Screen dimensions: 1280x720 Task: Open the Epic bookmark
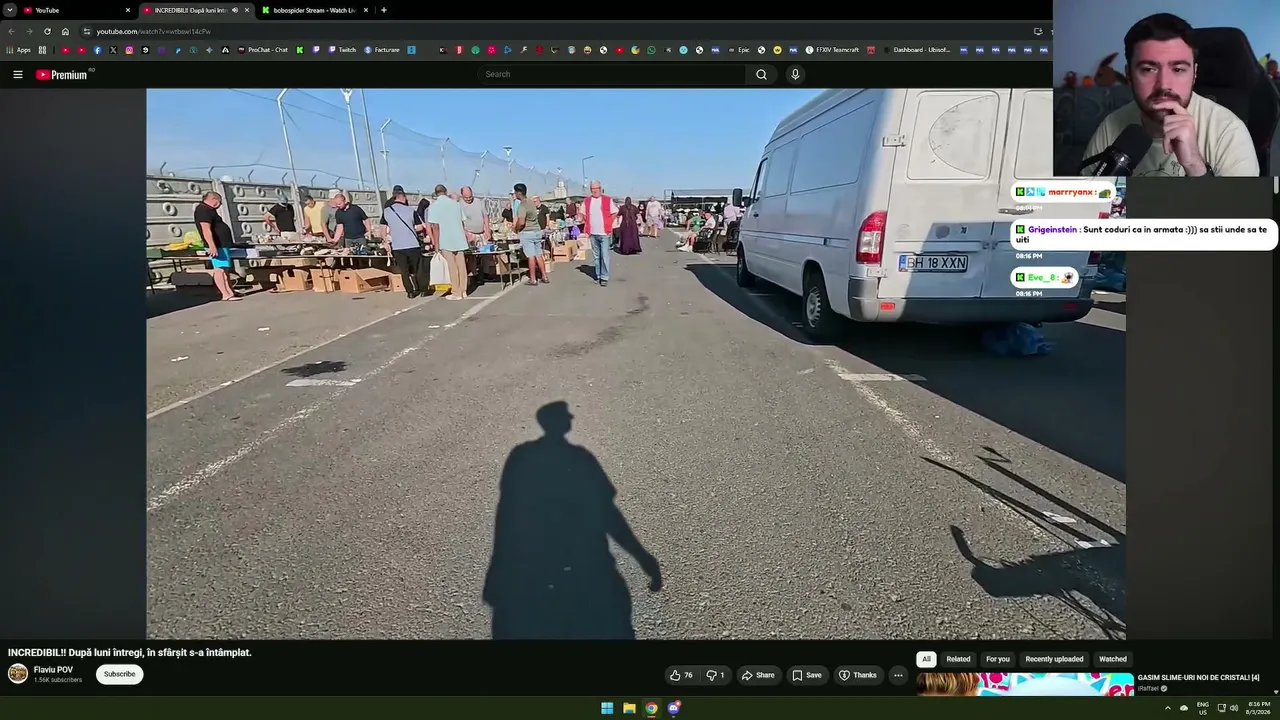coord(738,50)
